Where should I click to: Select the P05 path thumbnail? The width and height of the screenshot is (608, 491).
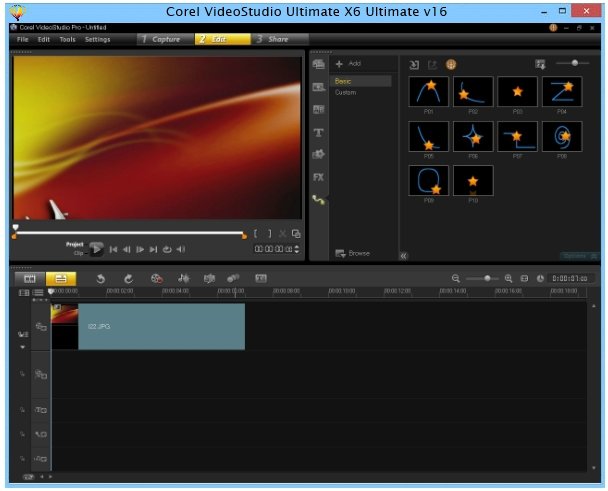click(428, 136)
